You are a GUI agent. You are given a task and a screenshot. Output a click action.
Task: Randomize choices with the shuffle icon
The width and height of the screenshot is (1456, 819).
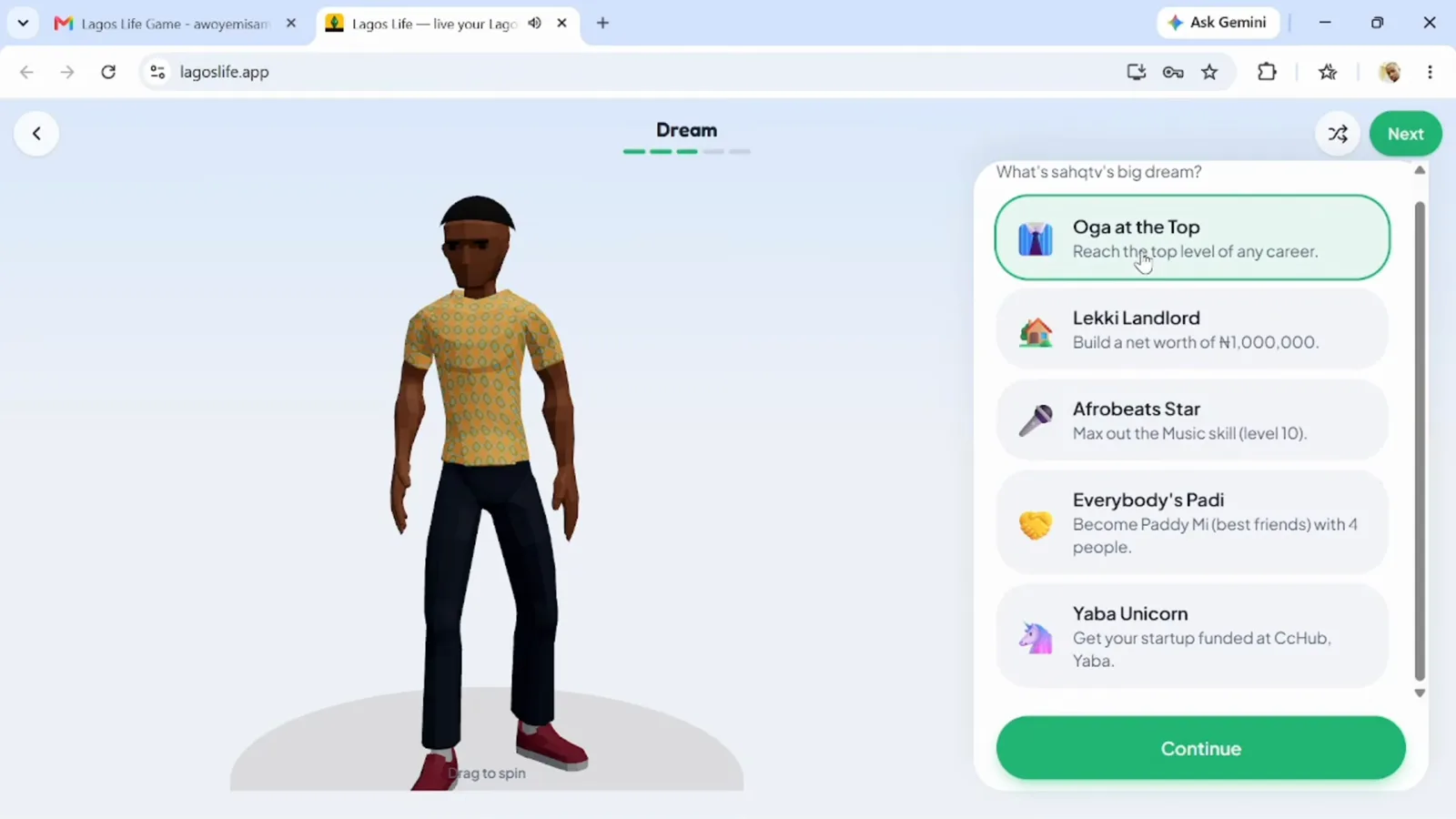1338,134
